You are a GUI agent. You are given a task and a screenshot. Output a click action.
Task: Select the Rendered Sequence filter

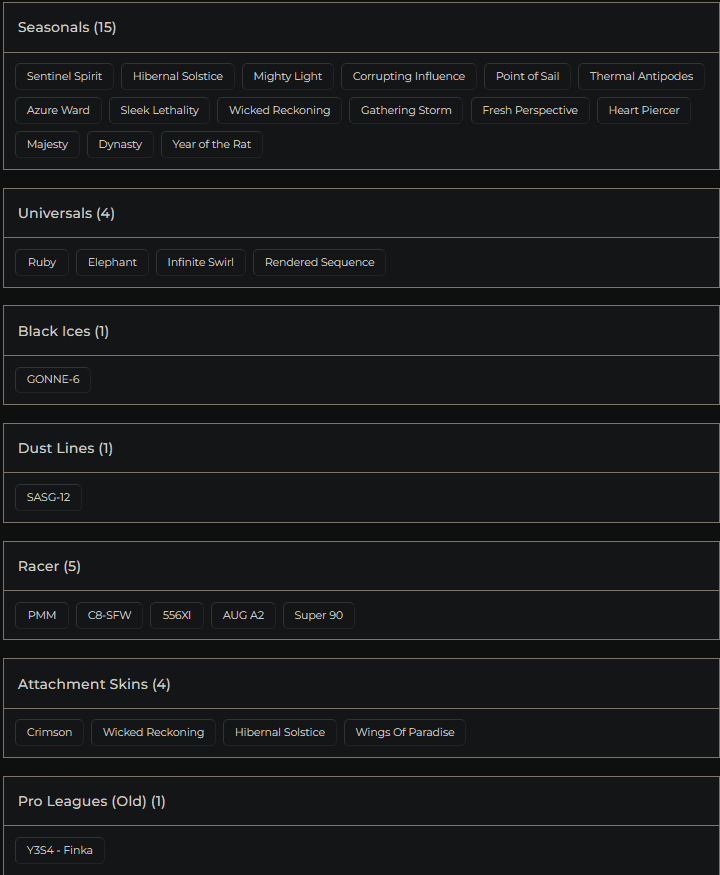[x=319, y=262]
